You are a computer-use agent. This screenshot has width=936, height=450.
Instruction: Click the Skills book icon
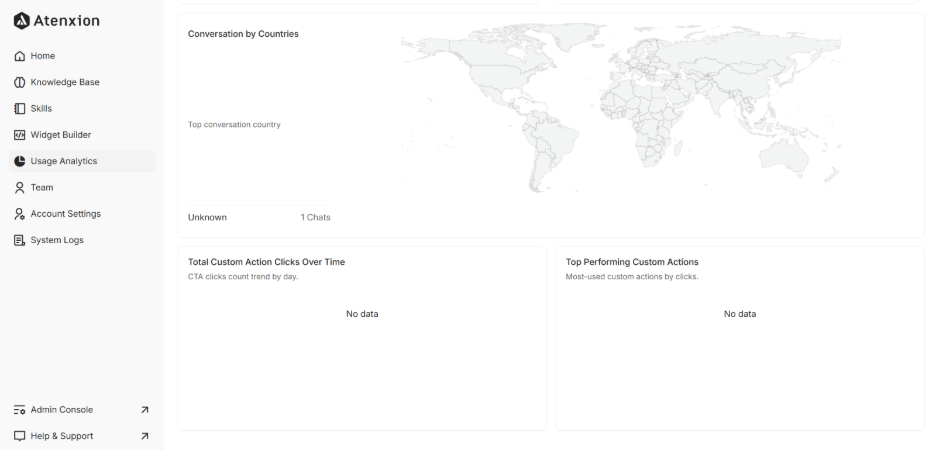coord(20,109)
